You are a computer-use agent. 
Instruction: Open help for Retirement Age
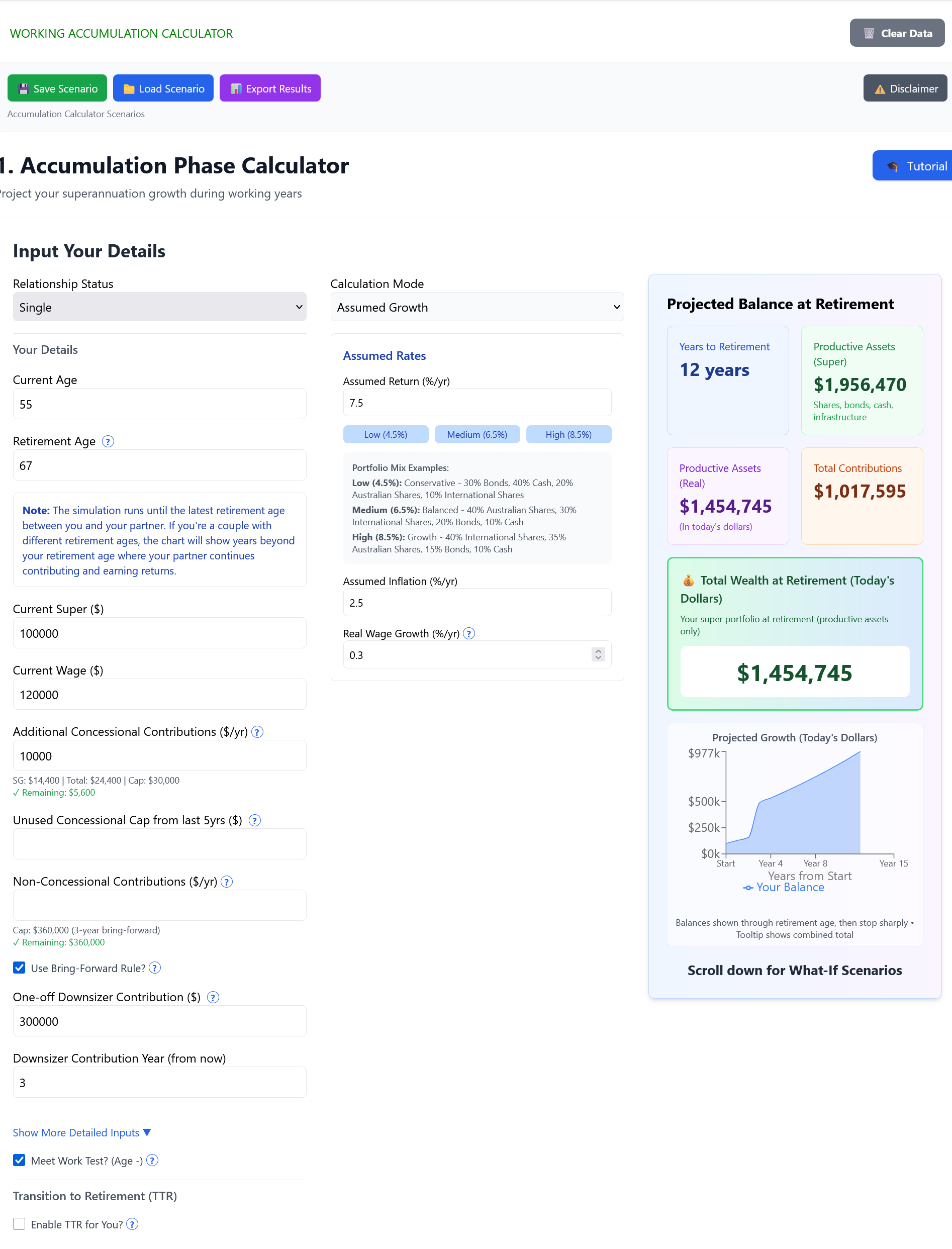[108, 441]
